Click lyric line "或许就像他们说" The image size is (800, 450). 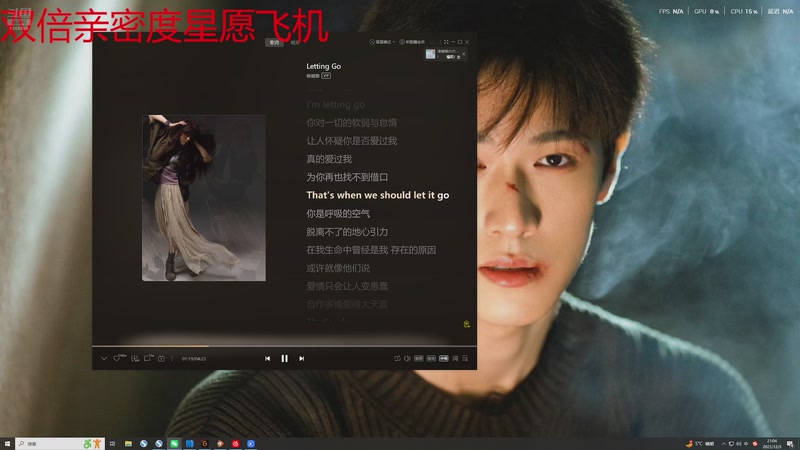pos(338,268)
